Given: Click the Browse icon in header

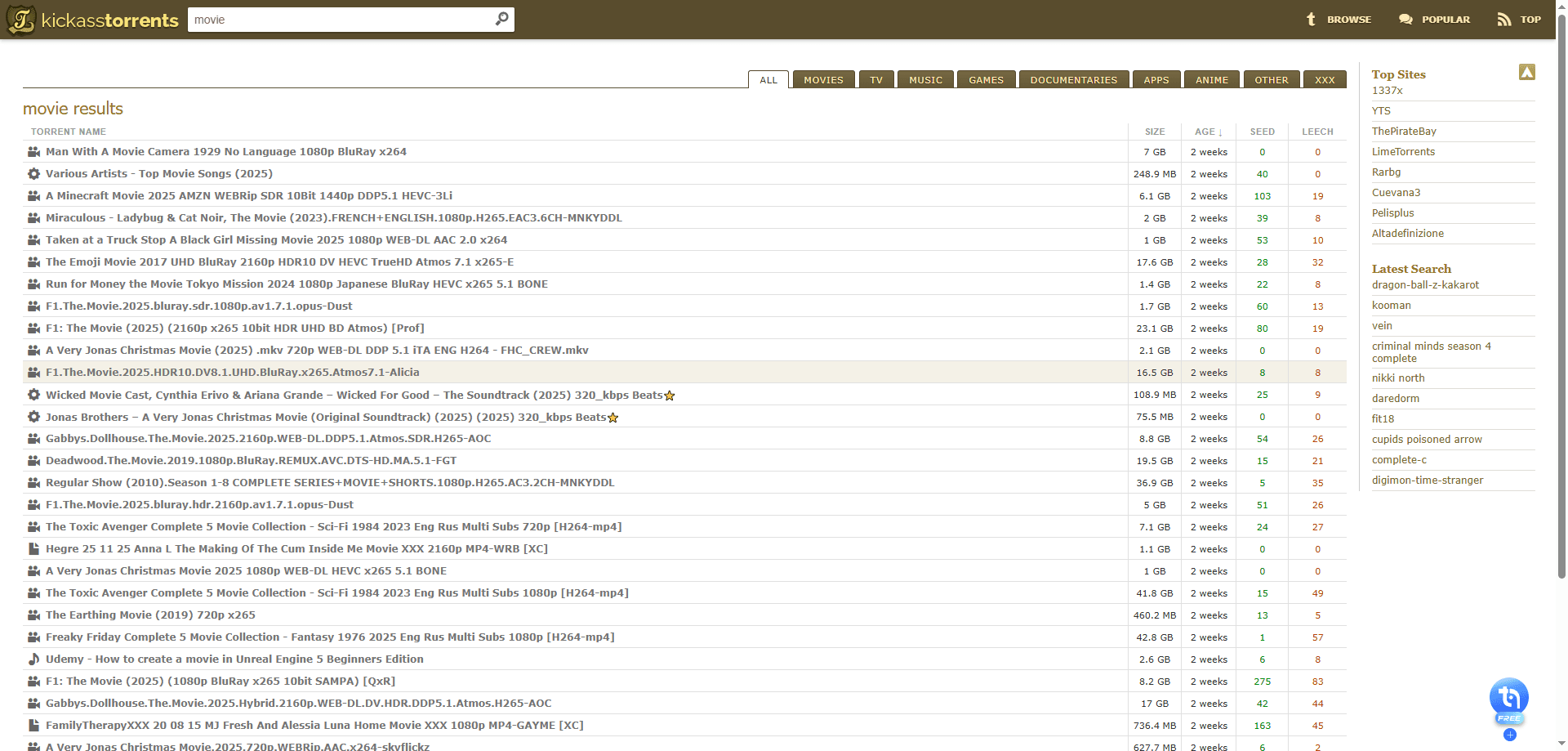Looking at the screenshot, I should (x=1311, y=20).
